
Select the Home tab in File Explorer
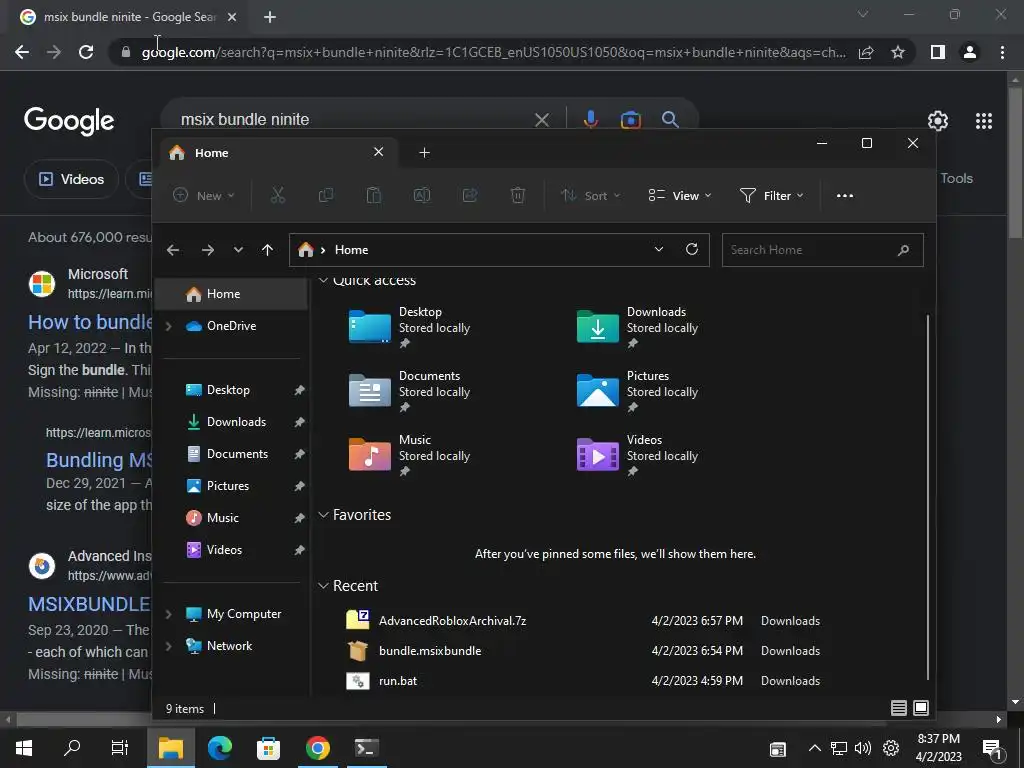coord(280,153)
